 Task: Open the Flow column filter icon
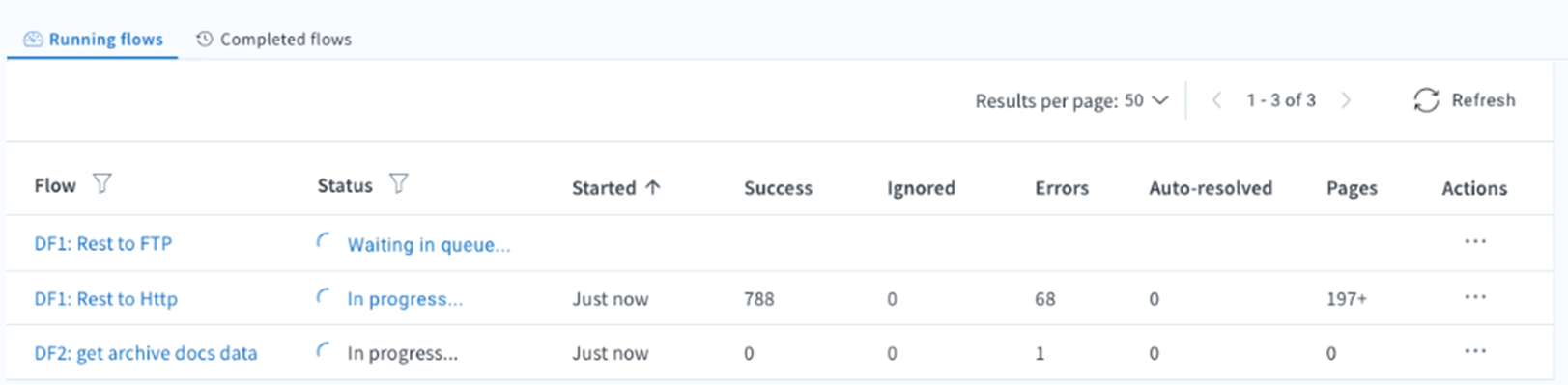tap(101, 183)
